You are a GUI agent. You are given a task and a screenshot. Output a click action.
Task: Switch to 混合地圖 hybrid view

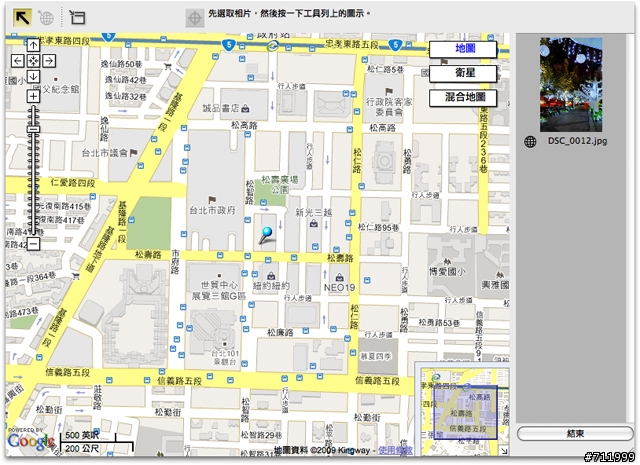463,98
